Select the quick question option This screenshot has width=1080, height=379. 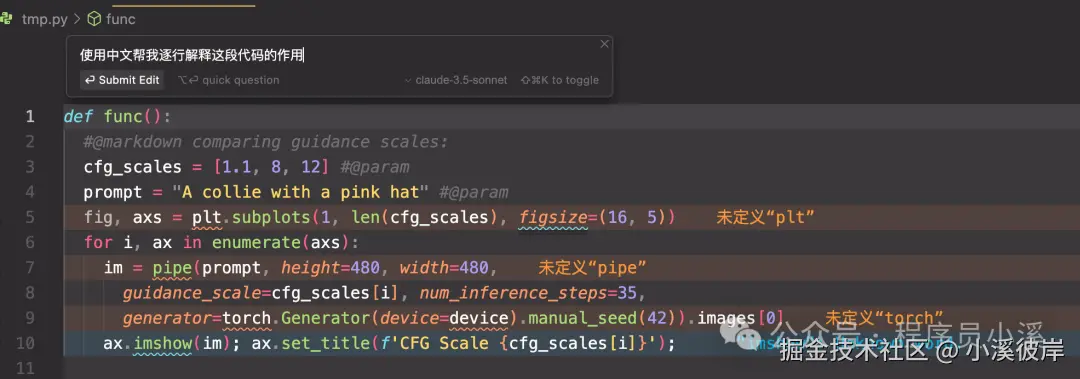click(x=229, y=80)
